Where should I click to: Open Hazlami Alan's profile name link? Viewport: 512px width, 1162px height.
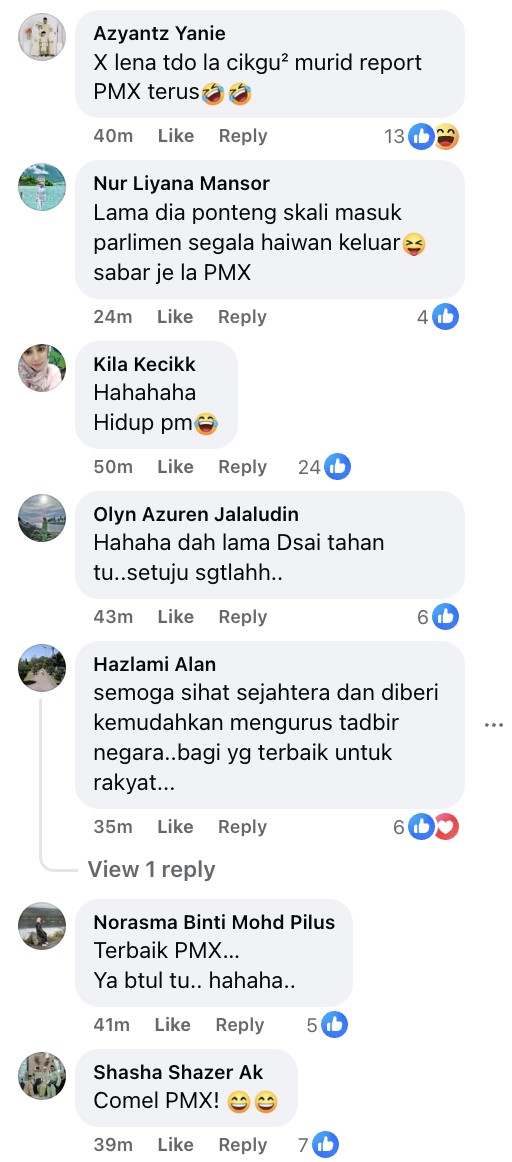154,665
